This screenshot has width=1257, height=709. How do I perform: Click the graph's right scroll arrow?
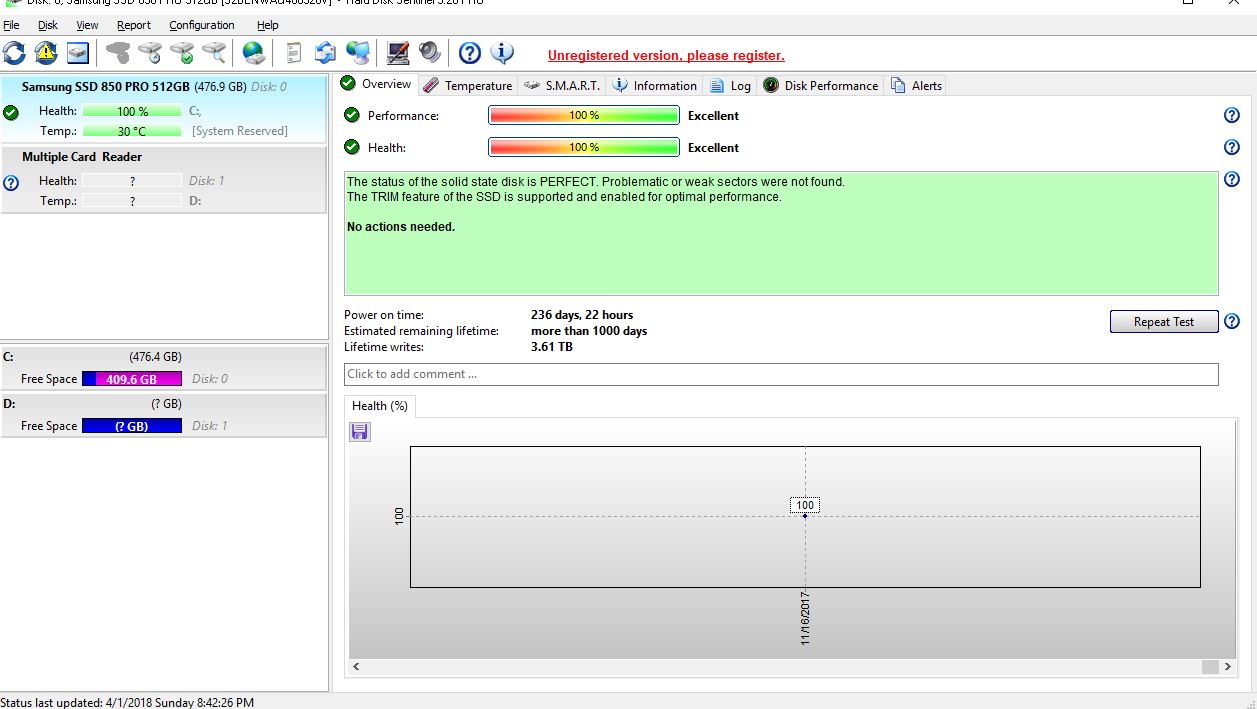tap(1228, 667)
